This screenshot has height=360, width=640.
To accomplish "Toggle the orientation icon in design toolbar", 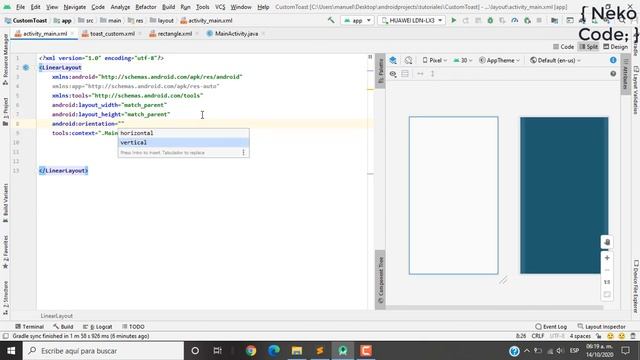I will point(408,60).
